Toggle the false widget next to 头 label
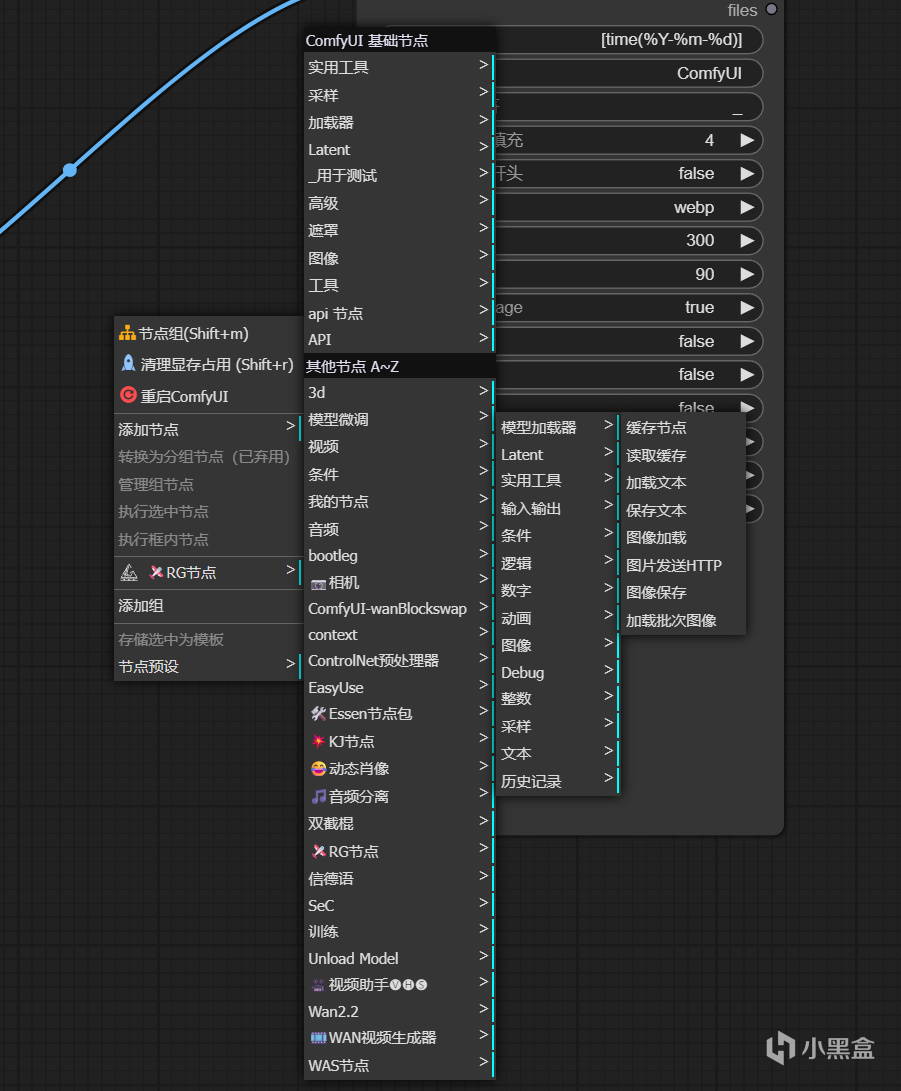This screenshot has height=1091, width=901. click(x=629, y=173)
